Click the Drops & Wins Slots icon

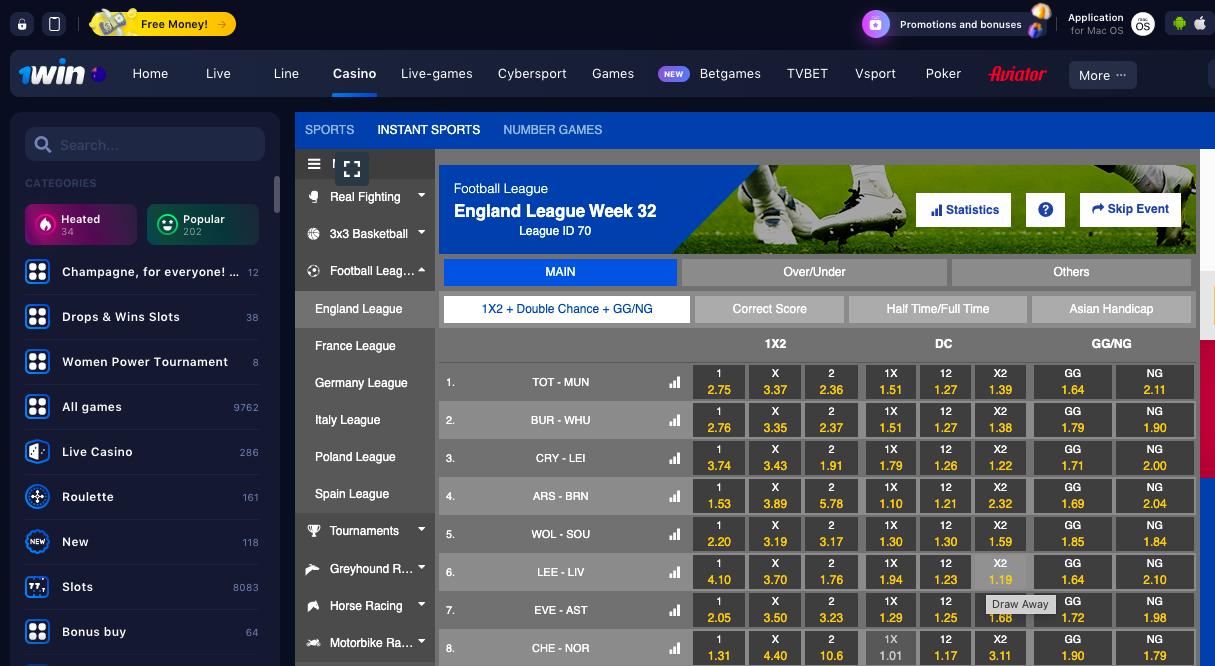pos(37,317)
